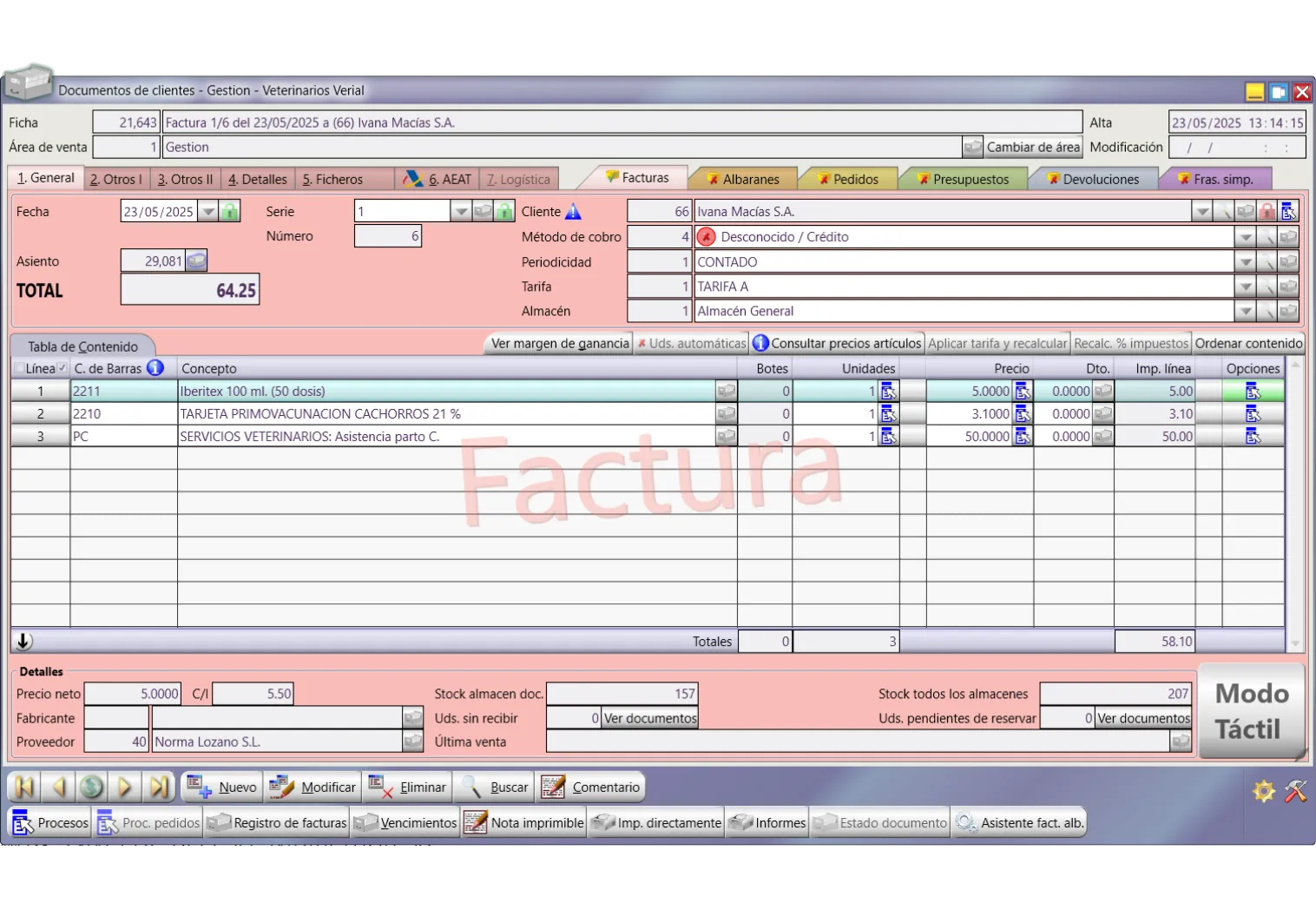
Task: Click the green lock icon next to Fecha
Action: 229,212
